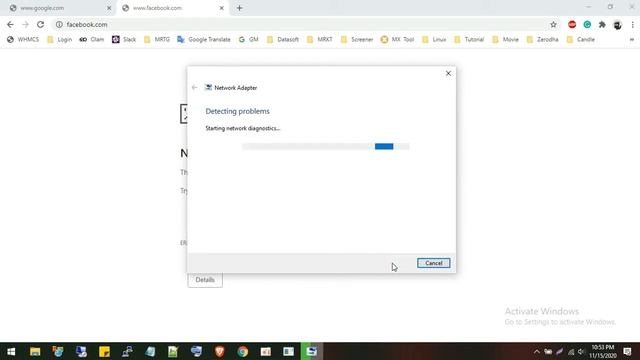The width and height of the screenshot is (640, 360).
Task: Open the MX Tool bookmark
Action: tap(397, 40)
